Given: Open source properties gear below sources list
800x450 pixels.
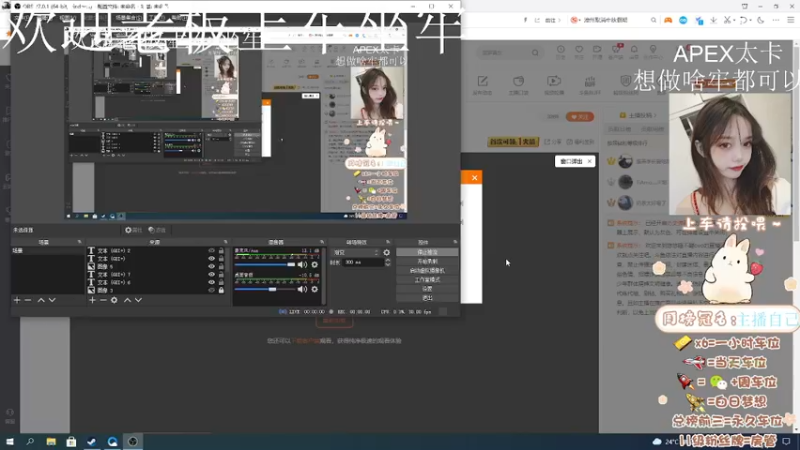Looking at the screenshot, I should click(x=114, y=300).
